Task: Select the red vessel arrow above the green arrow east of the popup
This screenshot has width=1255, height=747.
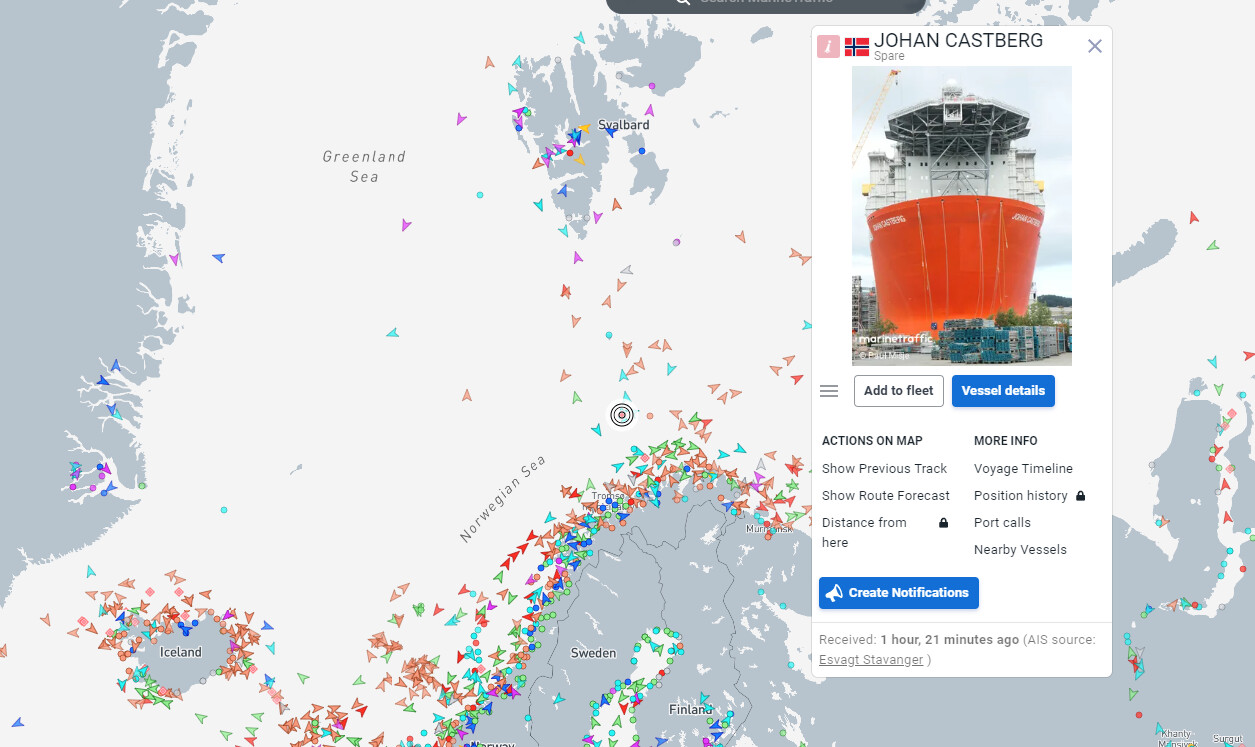Action: tap(1193, 217)
